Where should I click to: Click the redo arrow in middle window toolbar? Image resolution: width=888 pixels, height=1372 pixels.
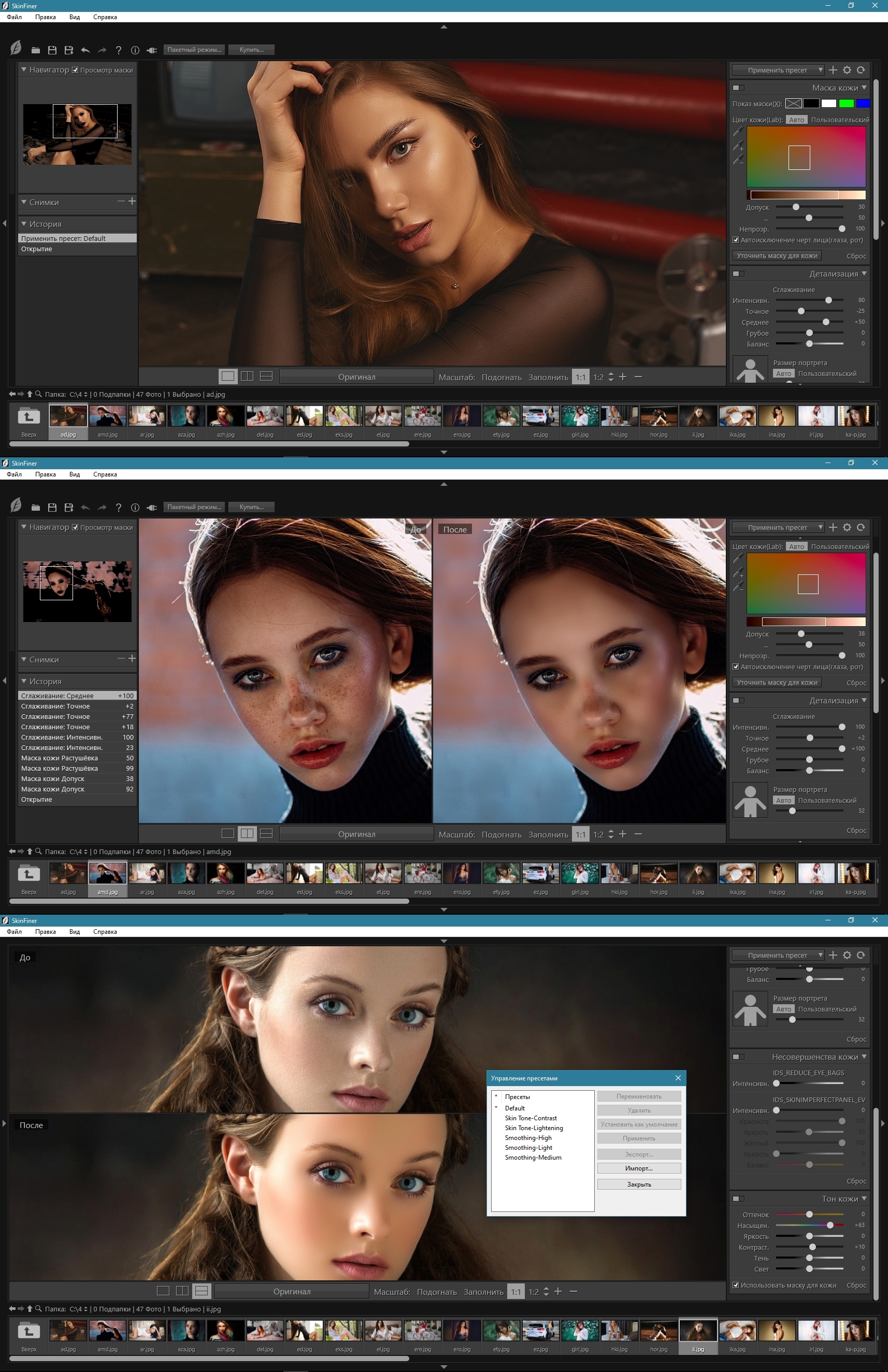(102, 507)
